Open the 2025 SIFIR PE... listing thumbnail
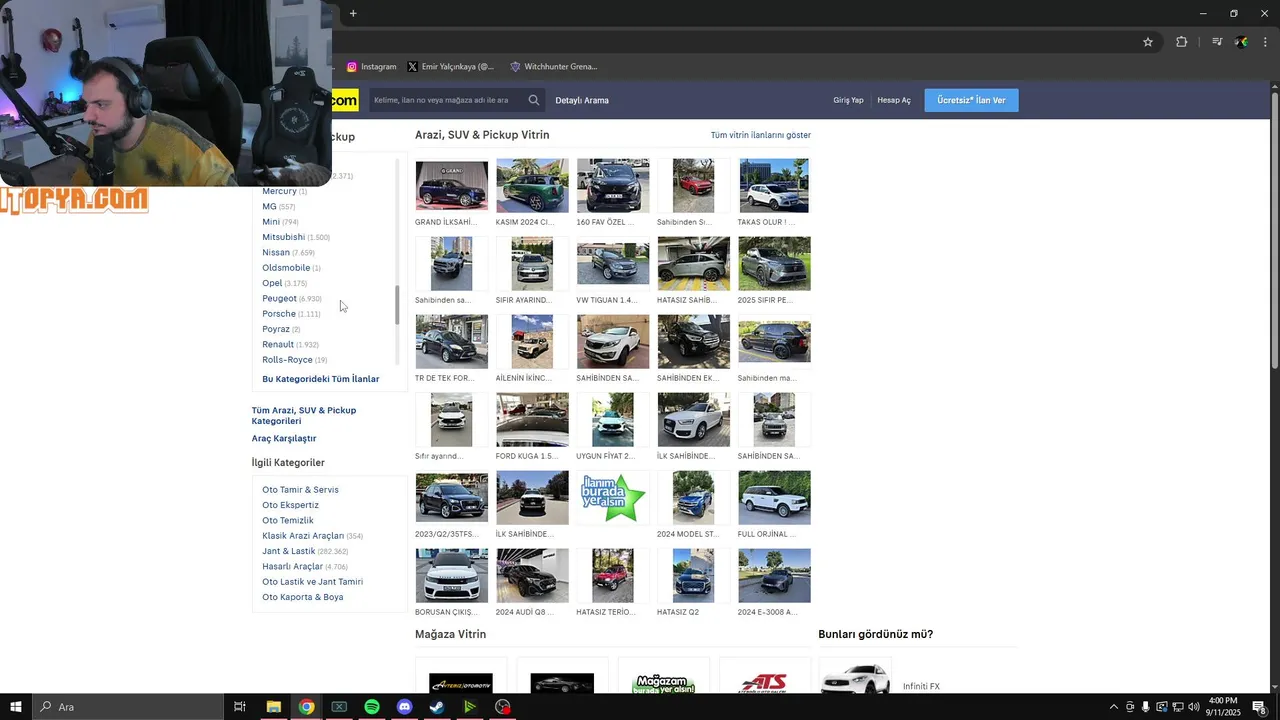Image resolution: width=1280 pixels, height=720 pixels. (x=774, y=263)
